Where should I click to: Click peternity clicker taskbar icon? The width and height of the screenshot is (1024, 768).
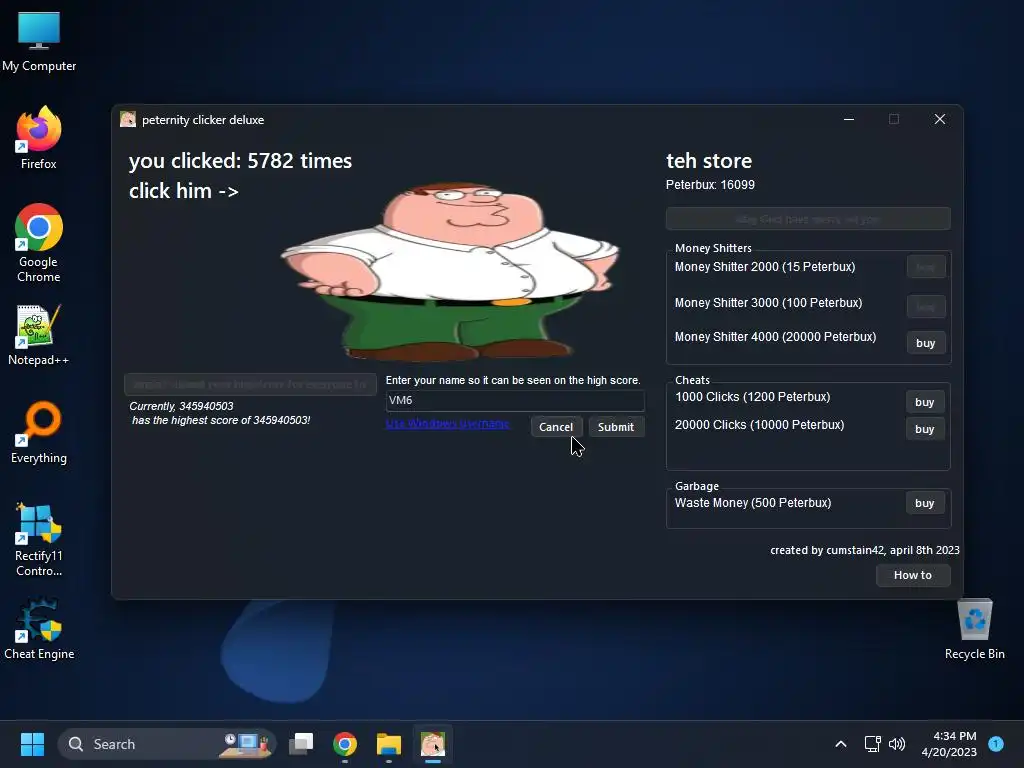pyautogui.click(x=432, y=744)
